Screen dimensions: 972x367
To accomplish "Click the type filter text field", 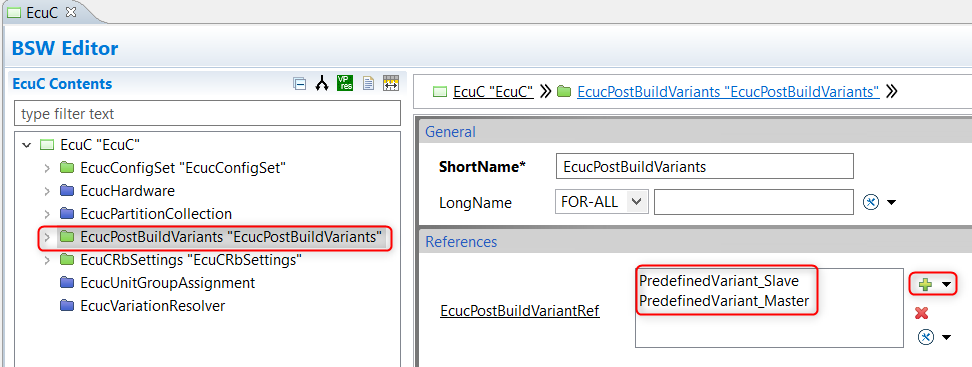I will (208, 114).
